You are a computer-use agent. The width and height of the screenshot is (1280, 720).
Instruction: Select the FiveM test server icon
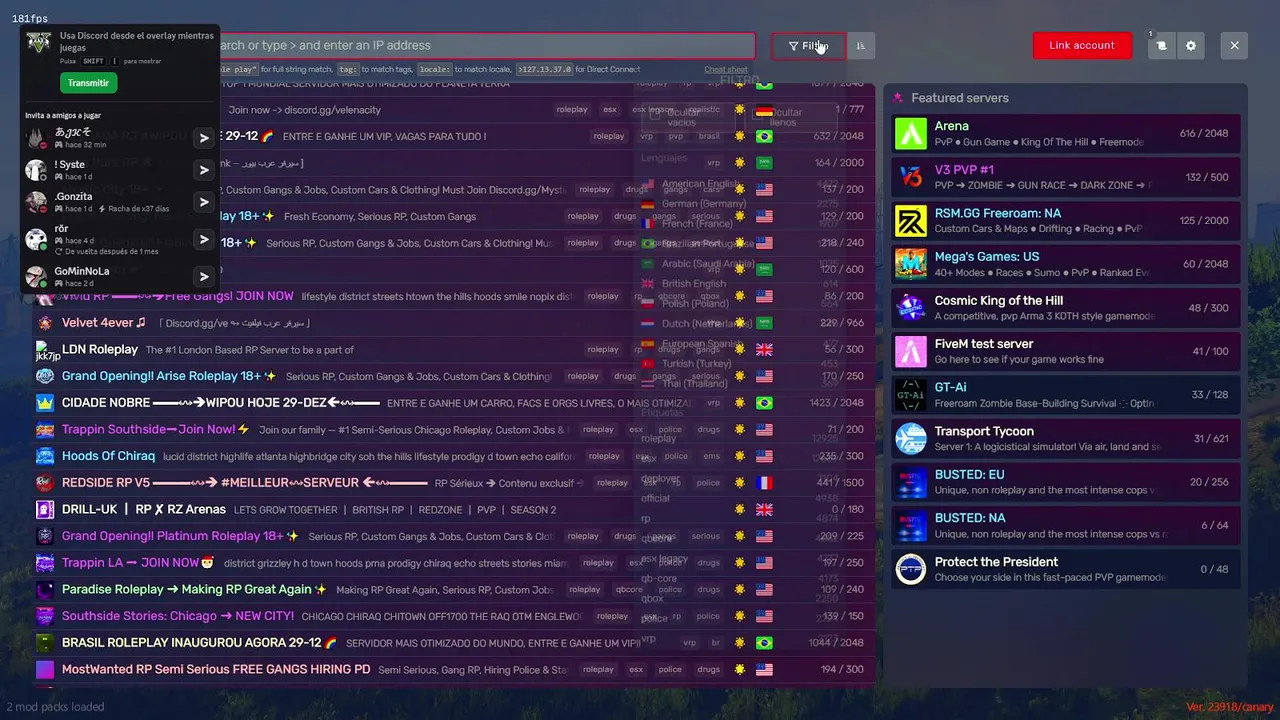(911, 351)
